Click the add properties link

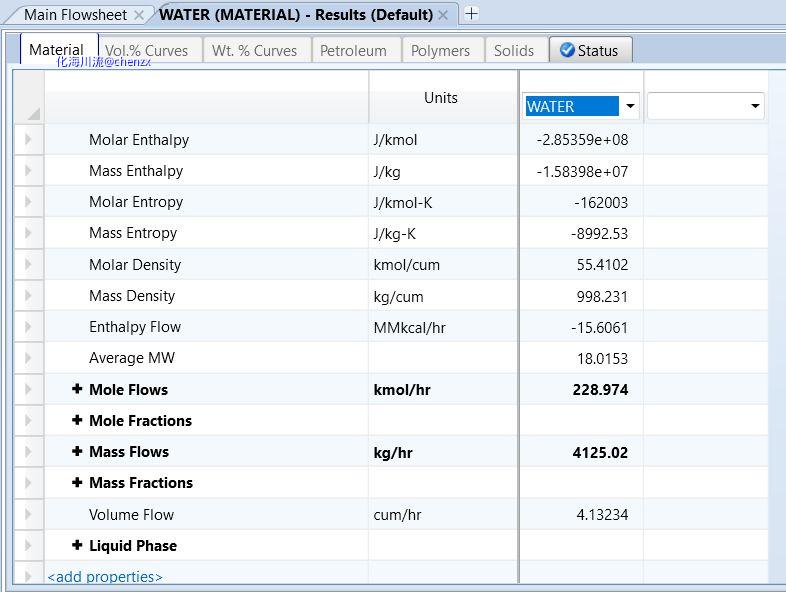coord(105,576)
